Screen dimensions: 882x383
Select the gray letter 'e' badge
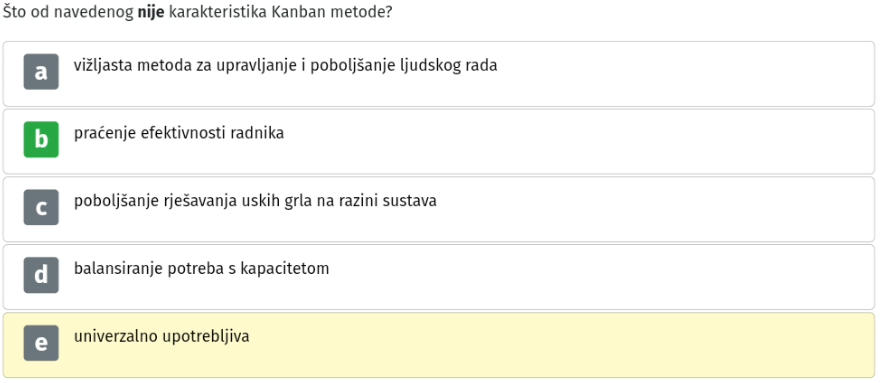pyautogui.click(x=41, y=343)
